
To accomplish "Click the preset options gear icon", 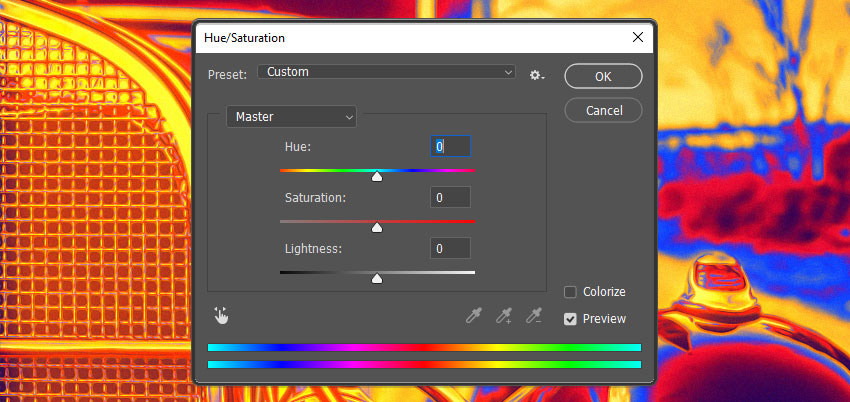I will pos(537,75).
